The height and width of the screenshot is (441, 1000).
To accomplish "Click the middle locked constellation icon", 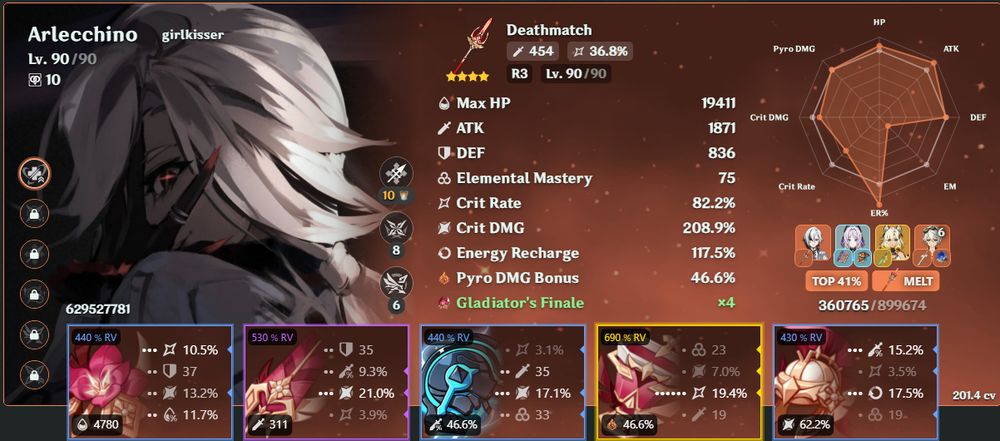I will 34,294.
